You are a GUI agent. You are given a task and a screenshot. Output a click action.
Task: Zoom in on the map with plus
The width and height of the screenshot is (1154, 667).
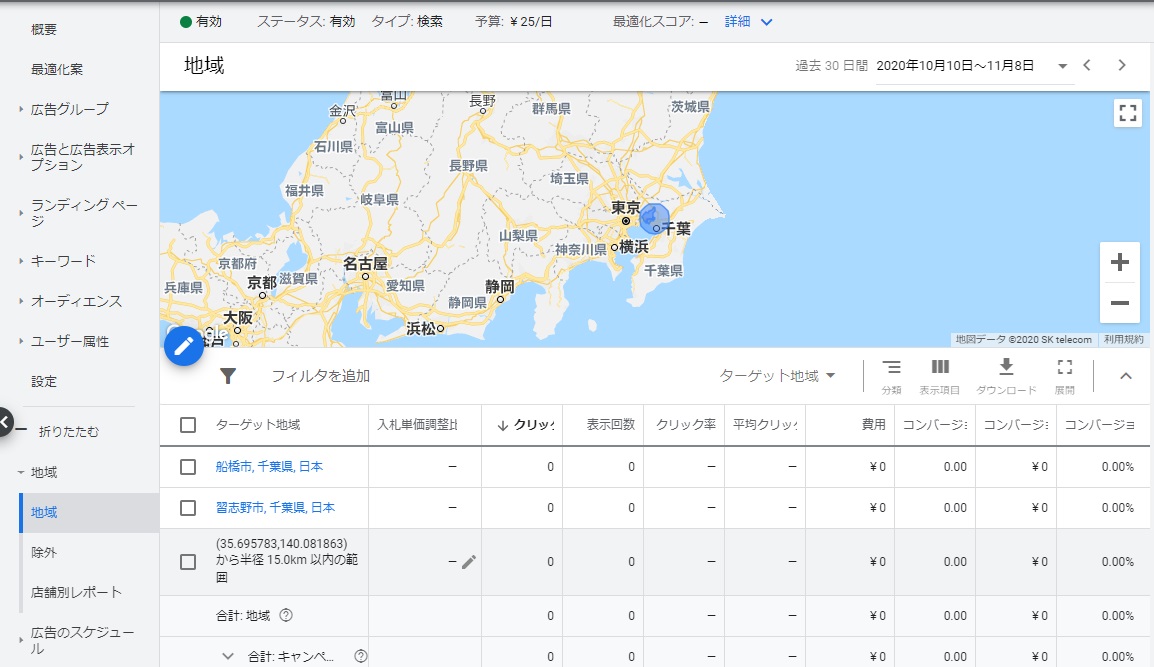1119,262
